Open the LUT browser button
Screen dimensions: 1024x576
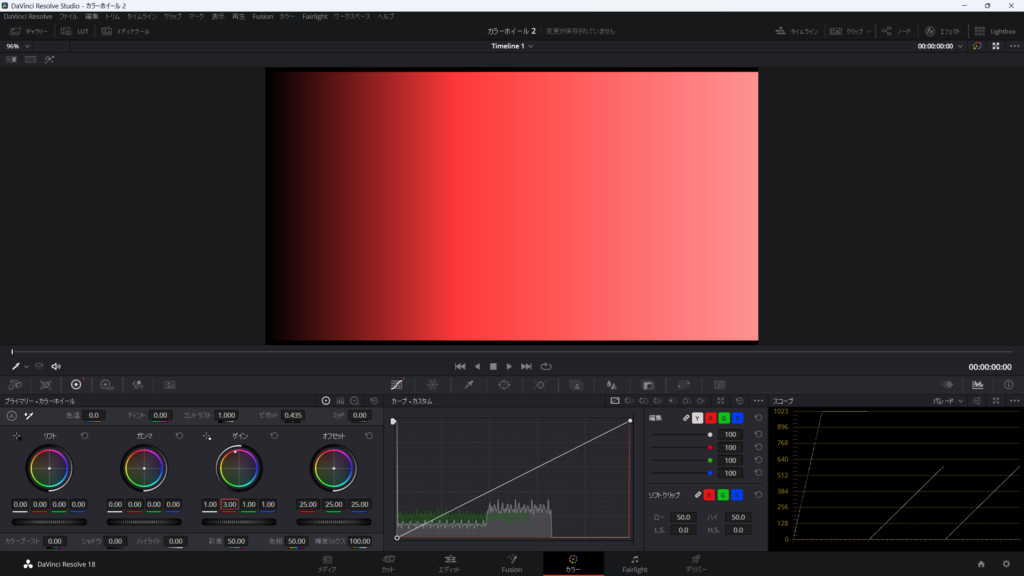[x=75, y=31]
